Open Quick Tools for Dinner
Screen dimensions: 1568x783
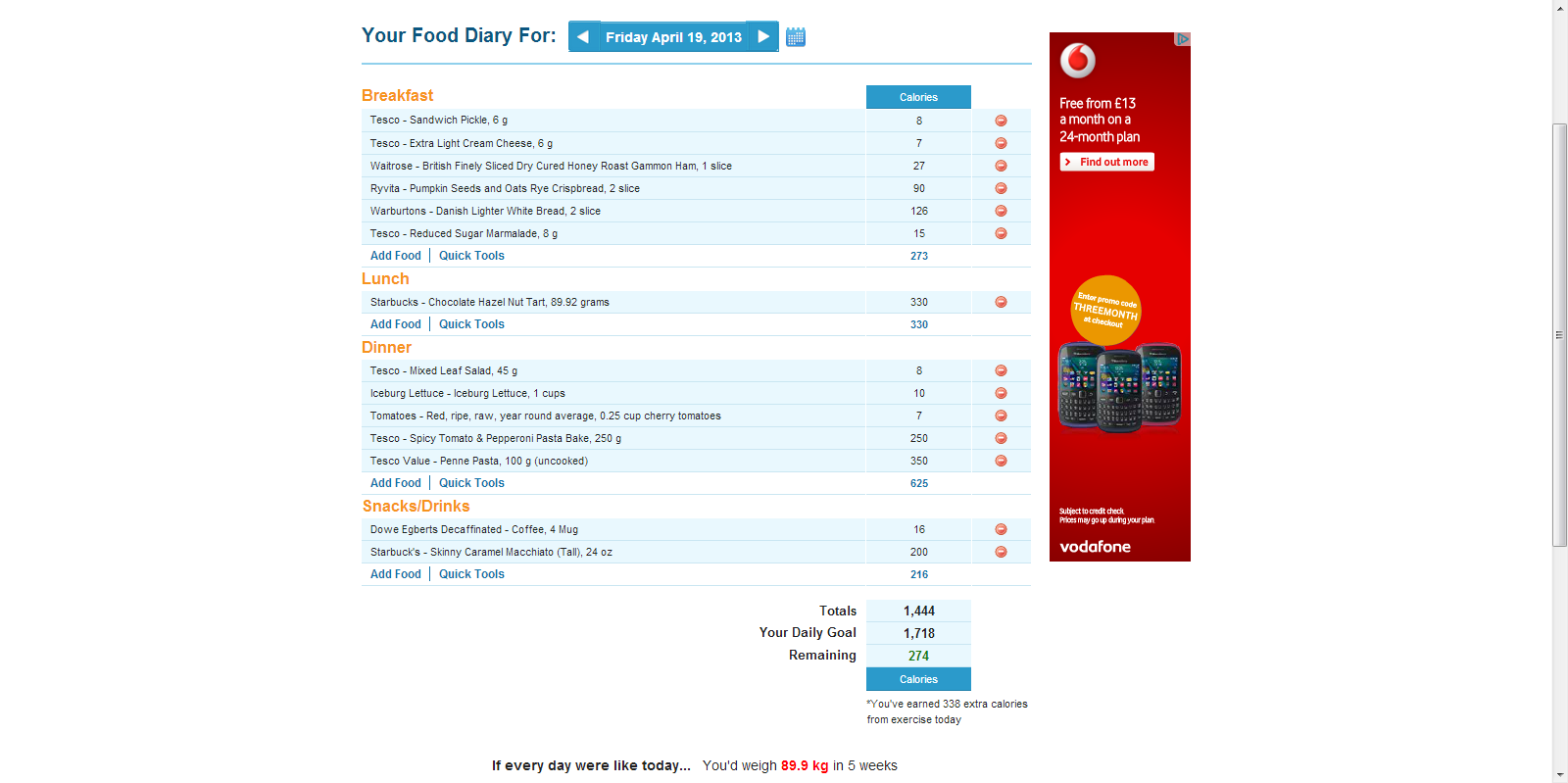click(471, 483)
